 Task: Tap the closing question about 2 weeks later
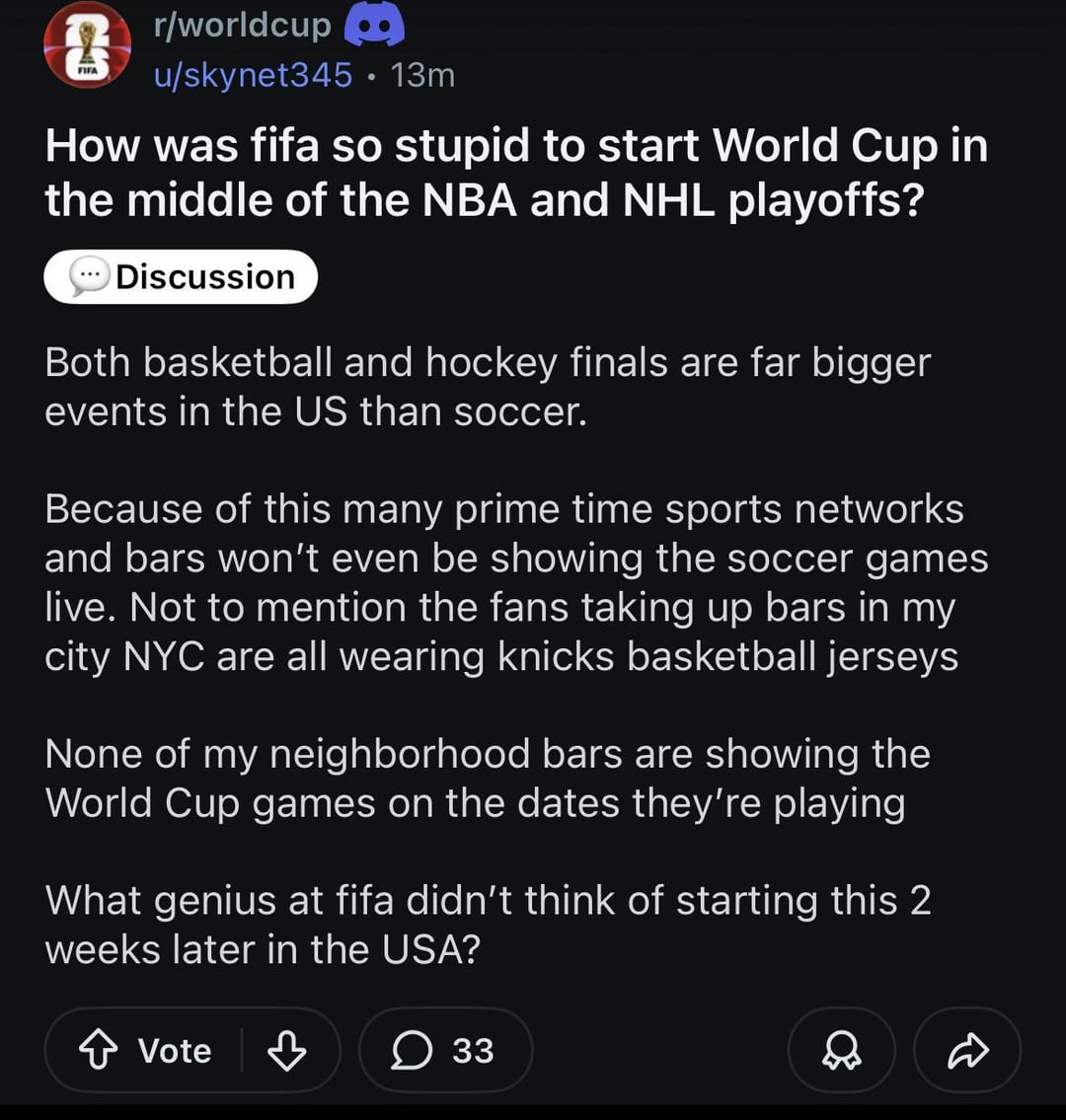pos(488,925)
